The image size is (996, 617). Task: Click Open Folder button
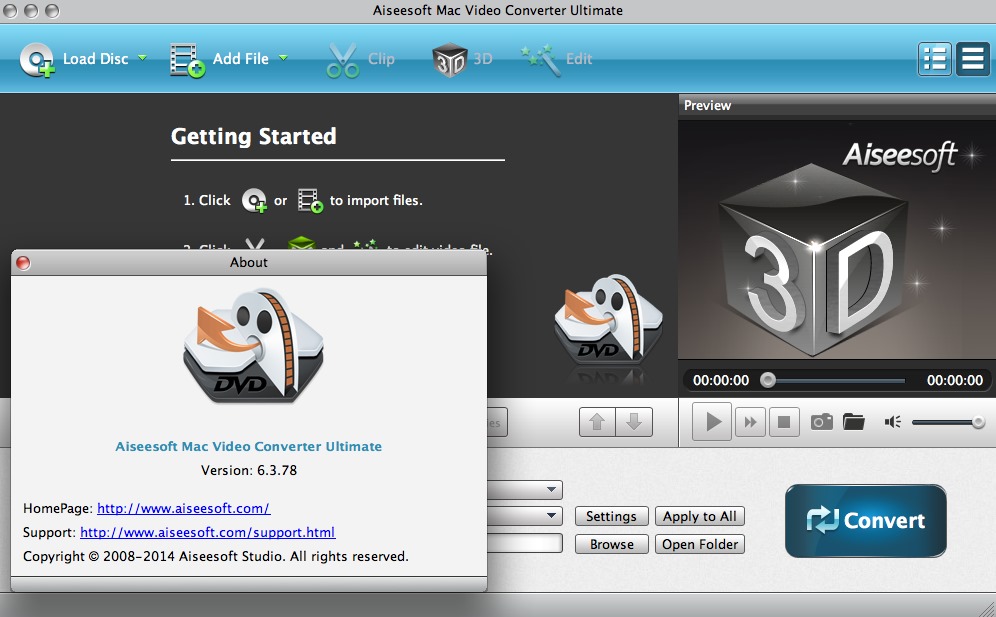tap(699, 544)
